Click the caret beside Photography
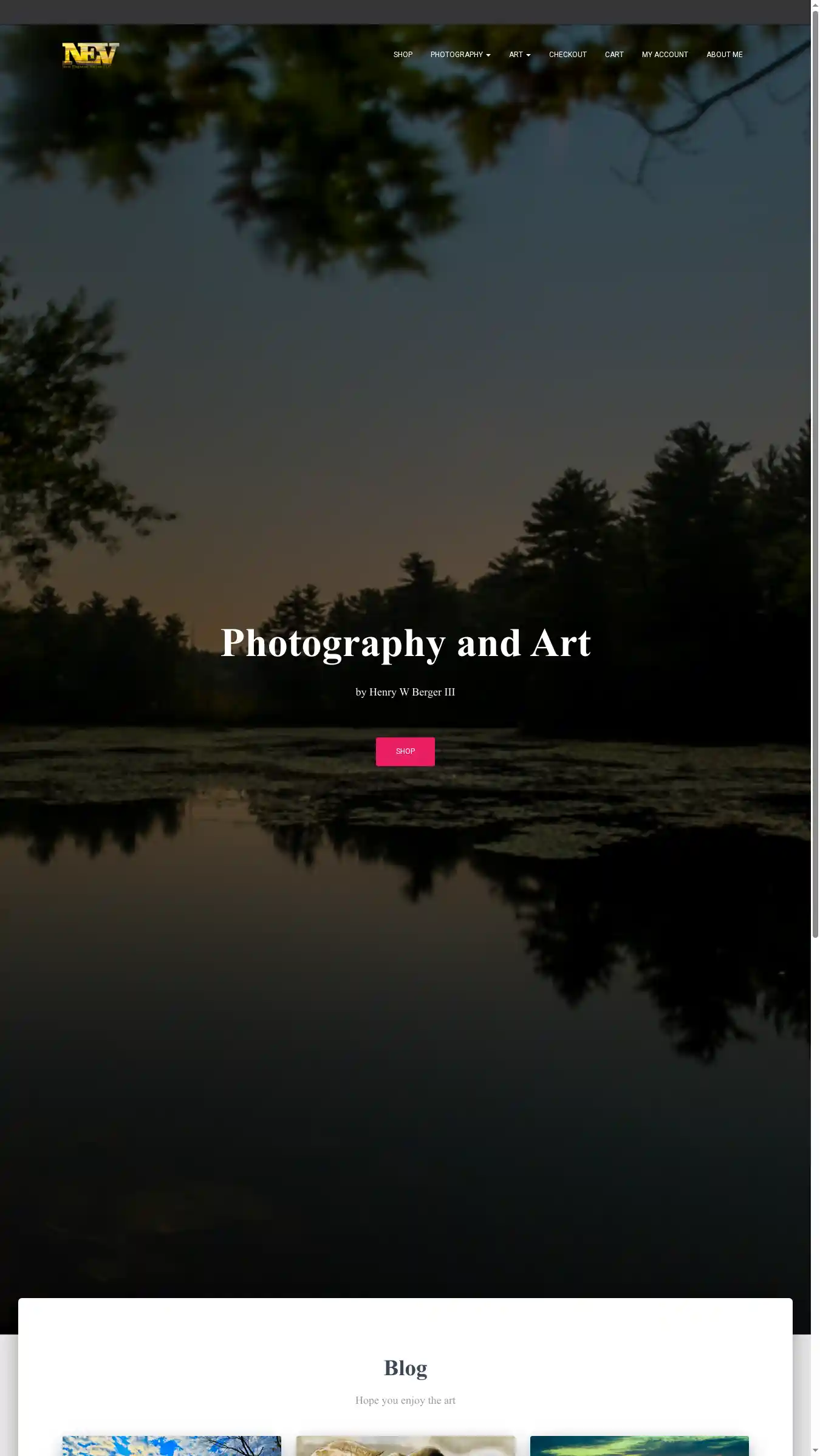The width and height of the screenshot is (820, 1456). 488,55
